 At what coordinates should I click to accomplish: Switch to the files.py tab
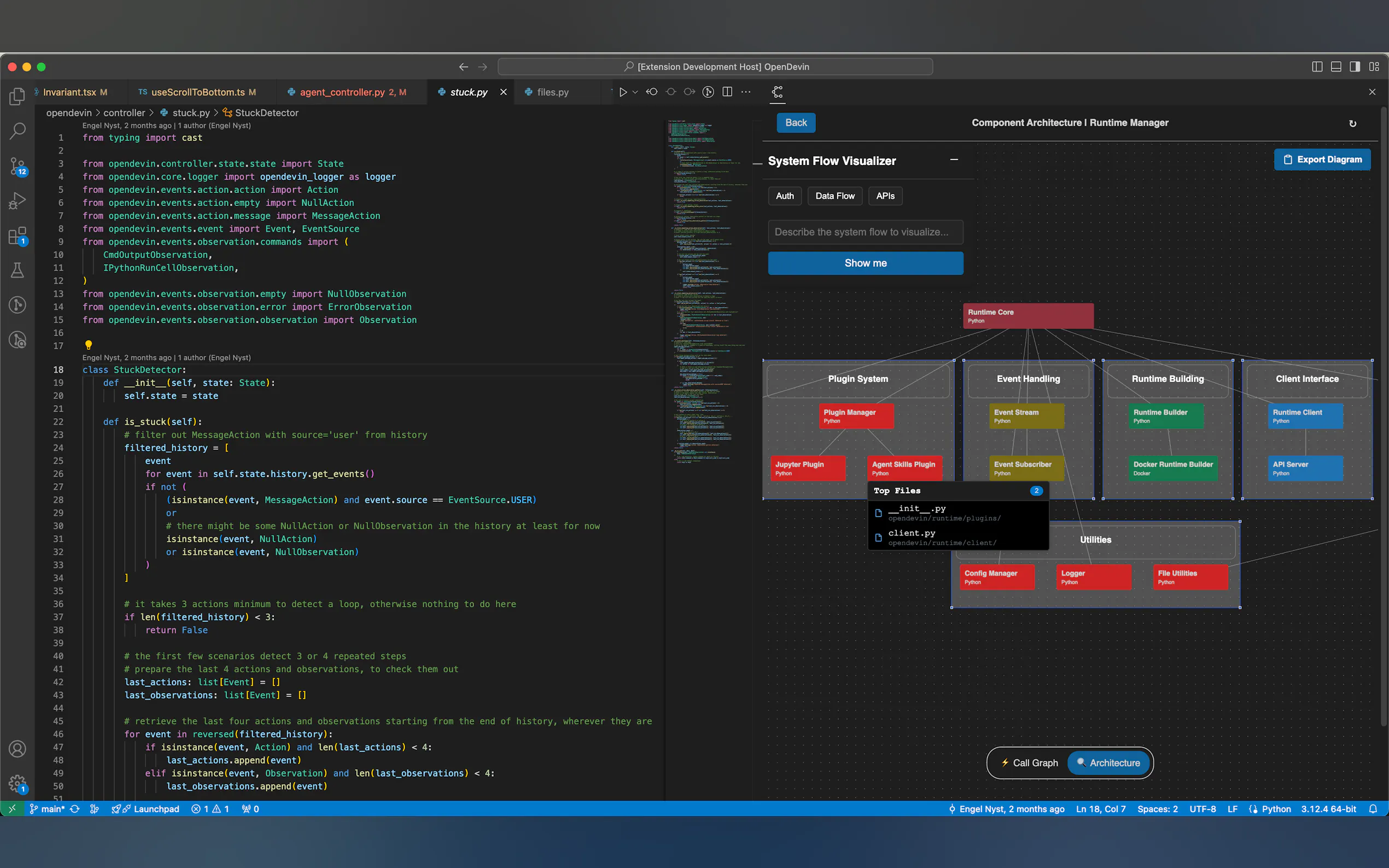coord(552,92)
